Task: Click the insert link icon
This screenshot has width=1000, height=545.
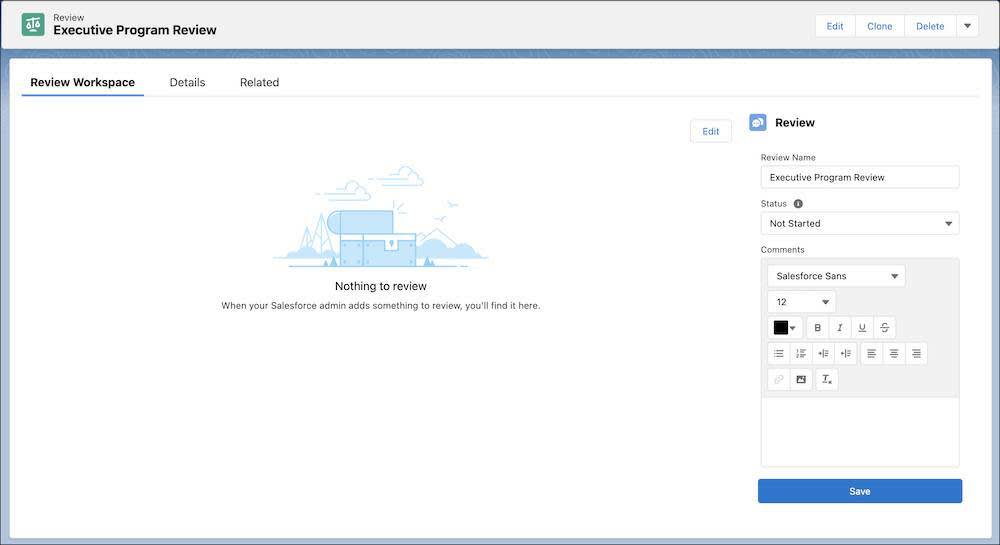Action: click(x=779, y=379)
